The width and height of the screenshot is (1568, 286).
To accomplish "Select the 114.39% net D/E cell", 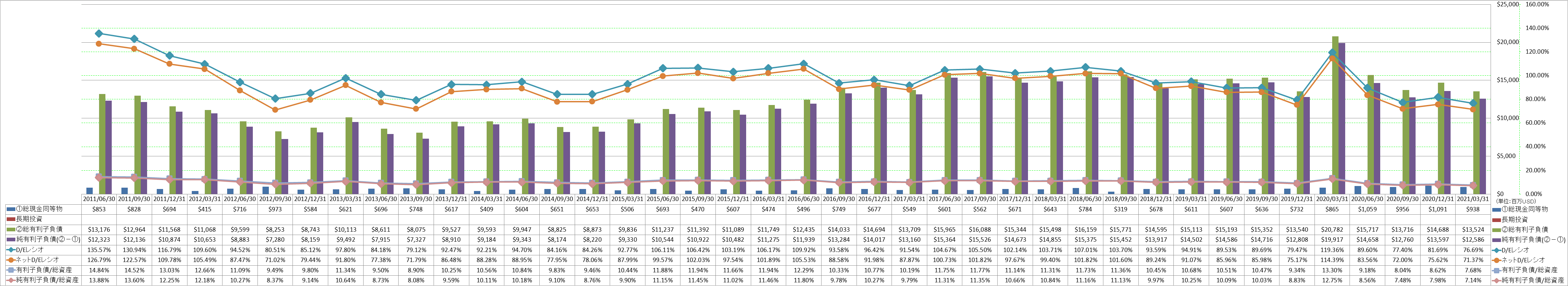I will click(x=1333, y=260).
